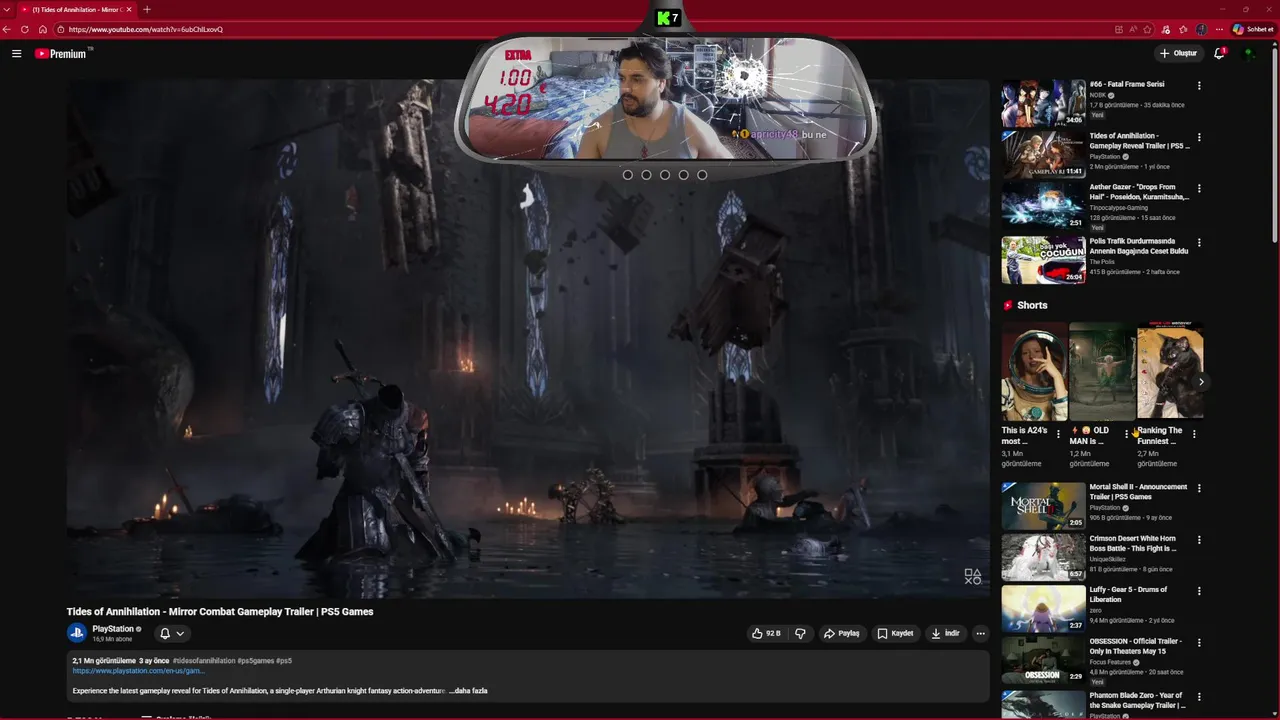The image size is (1280, 720).
Task: Open options for This is A24's short
Action: pos(1058,434)
